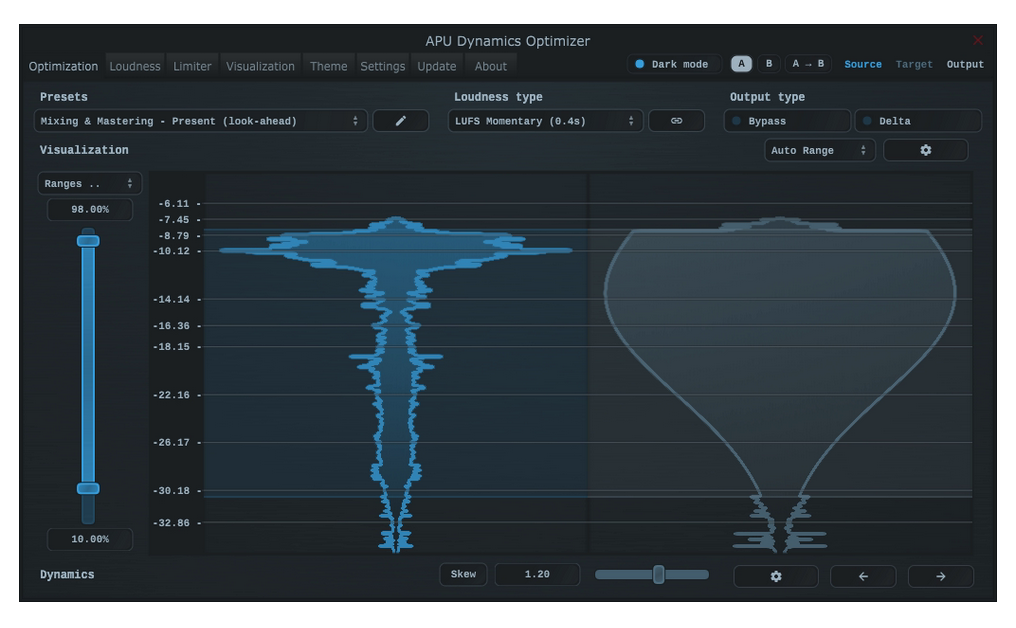
Task: Click the -10.12 scale label
Action: (171, 251)
